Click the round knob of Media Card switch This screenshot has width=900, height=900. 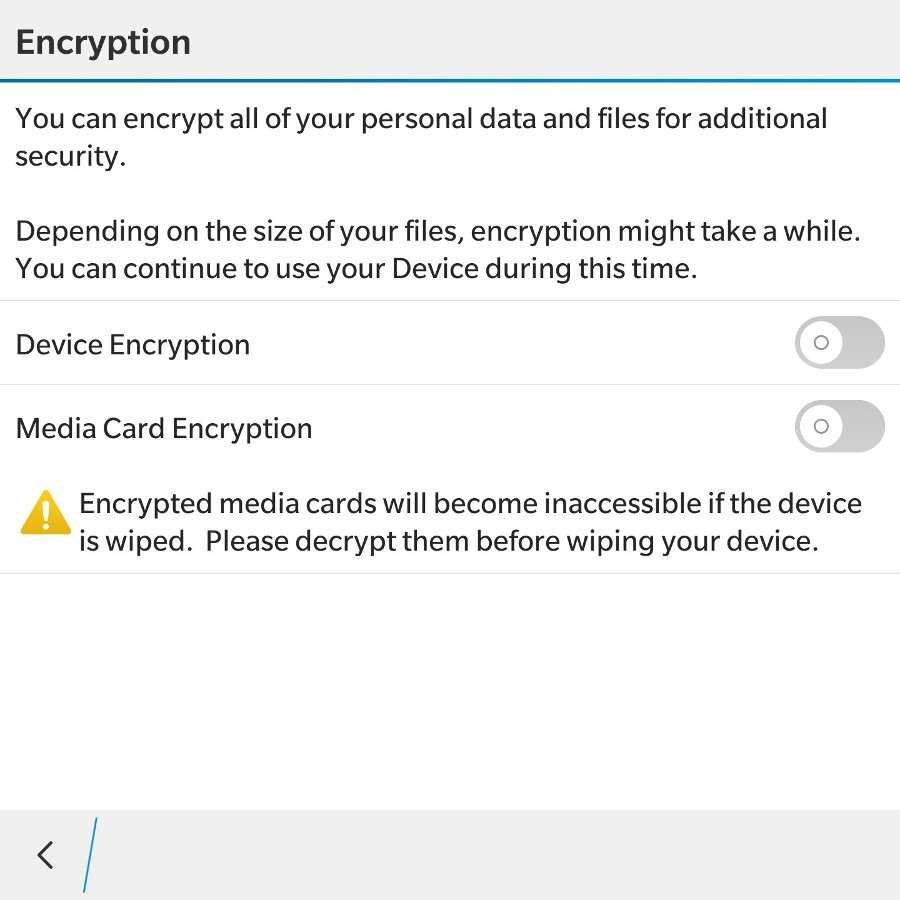pyautogui.click(x=821, y=427)
